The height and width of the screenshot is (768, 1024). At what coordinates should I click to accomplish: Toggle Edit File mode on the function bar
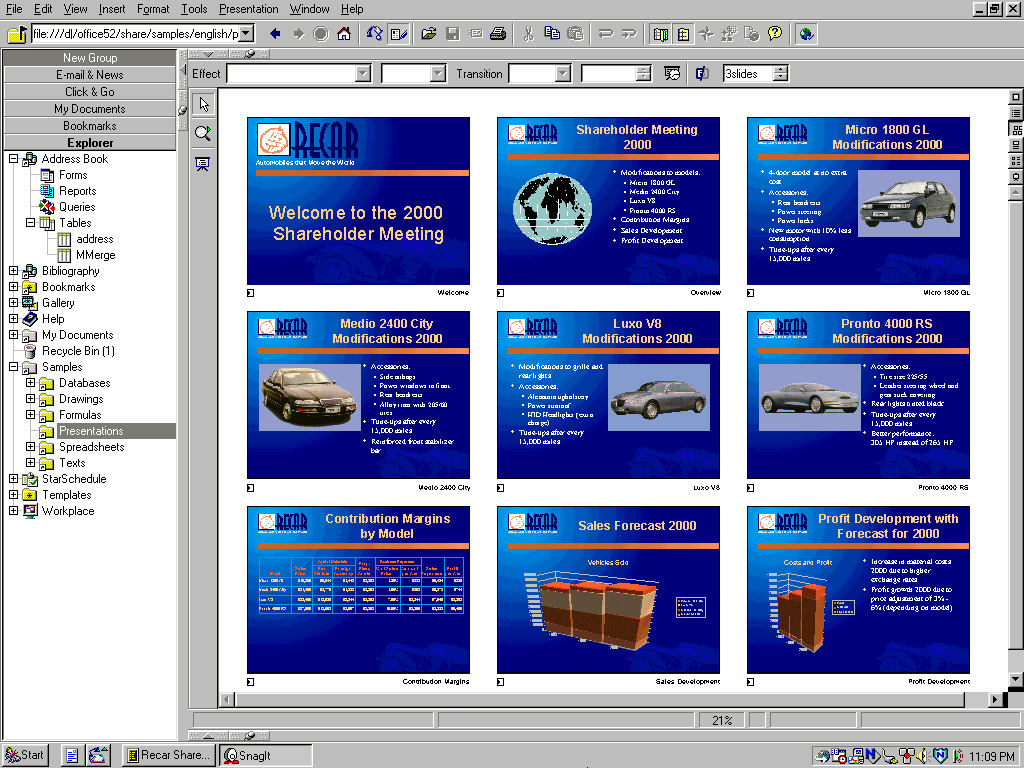pos(399,33)
